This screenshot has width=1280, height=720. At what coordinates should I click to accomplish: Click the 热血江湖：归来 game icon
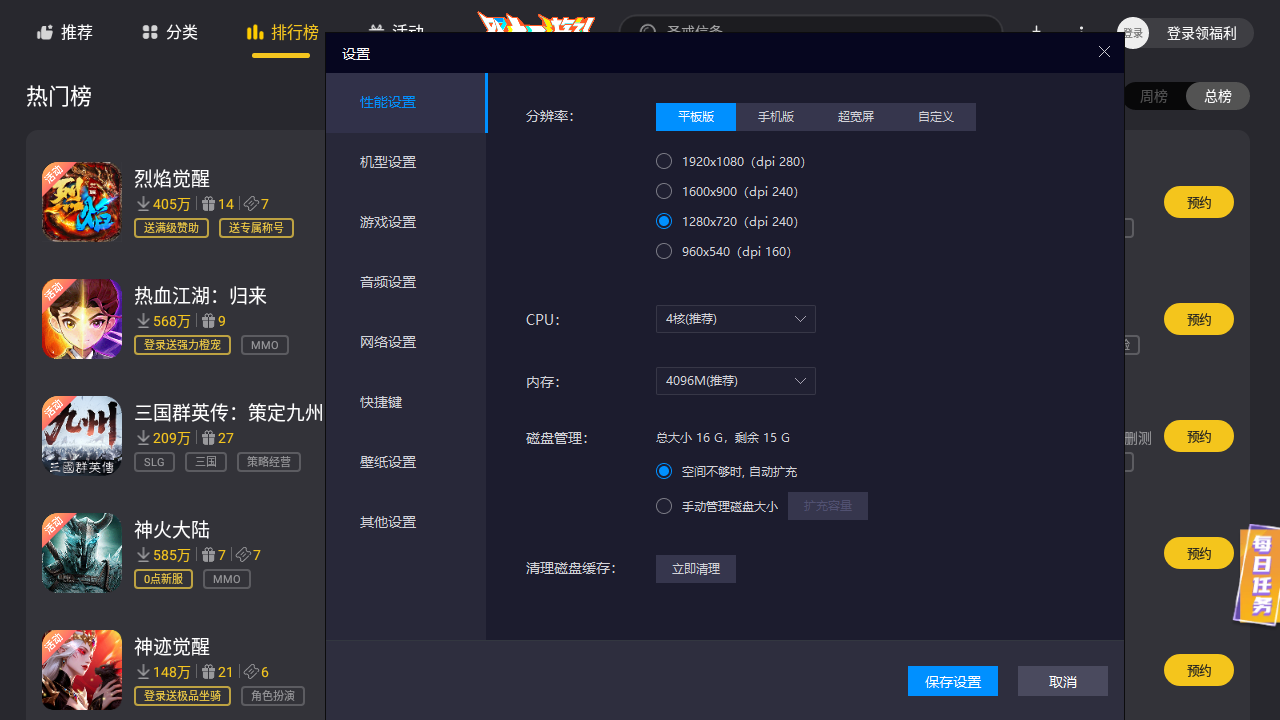pos(82,319)
